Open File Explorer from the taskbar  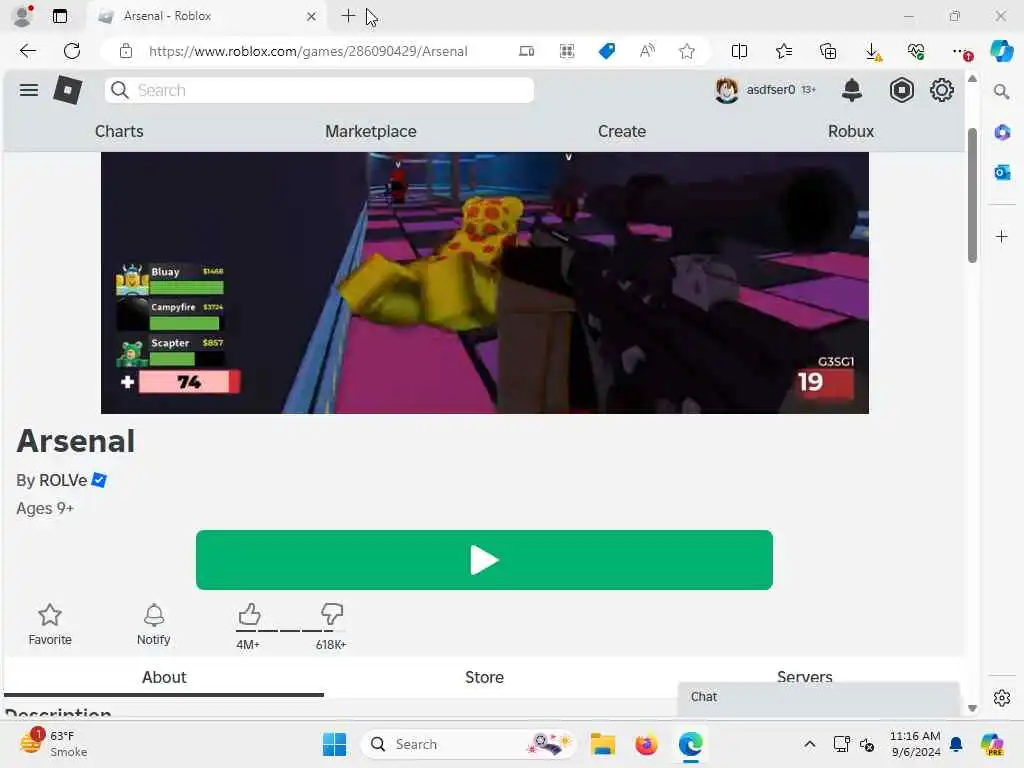[602, 744]
